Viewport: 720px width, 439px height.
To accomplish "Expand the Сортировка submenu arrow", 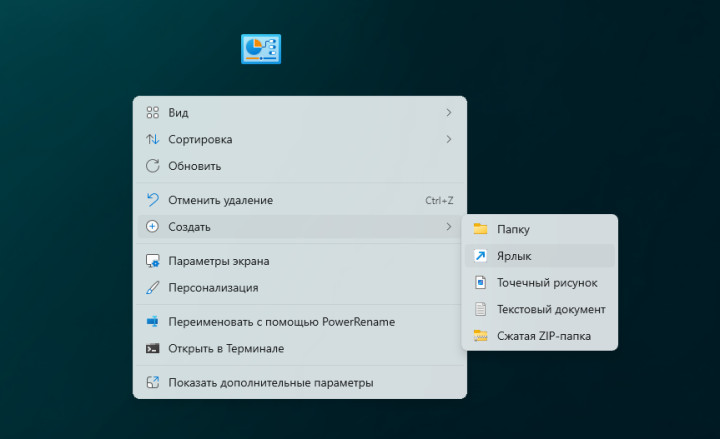I will click(x=449, y=139).
